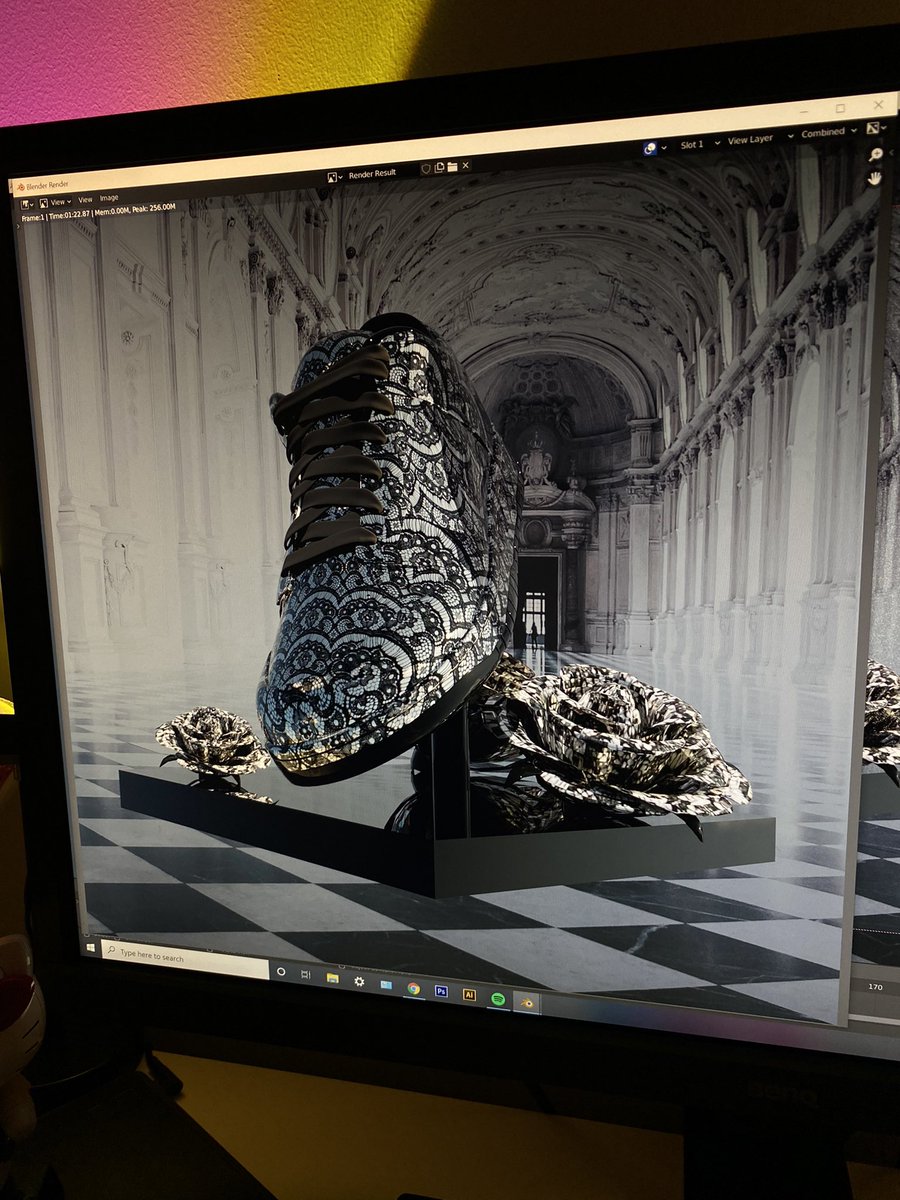Click the render display sphere icon
The height and width of the screenshot is (1200, 900).
coord(650,148)
